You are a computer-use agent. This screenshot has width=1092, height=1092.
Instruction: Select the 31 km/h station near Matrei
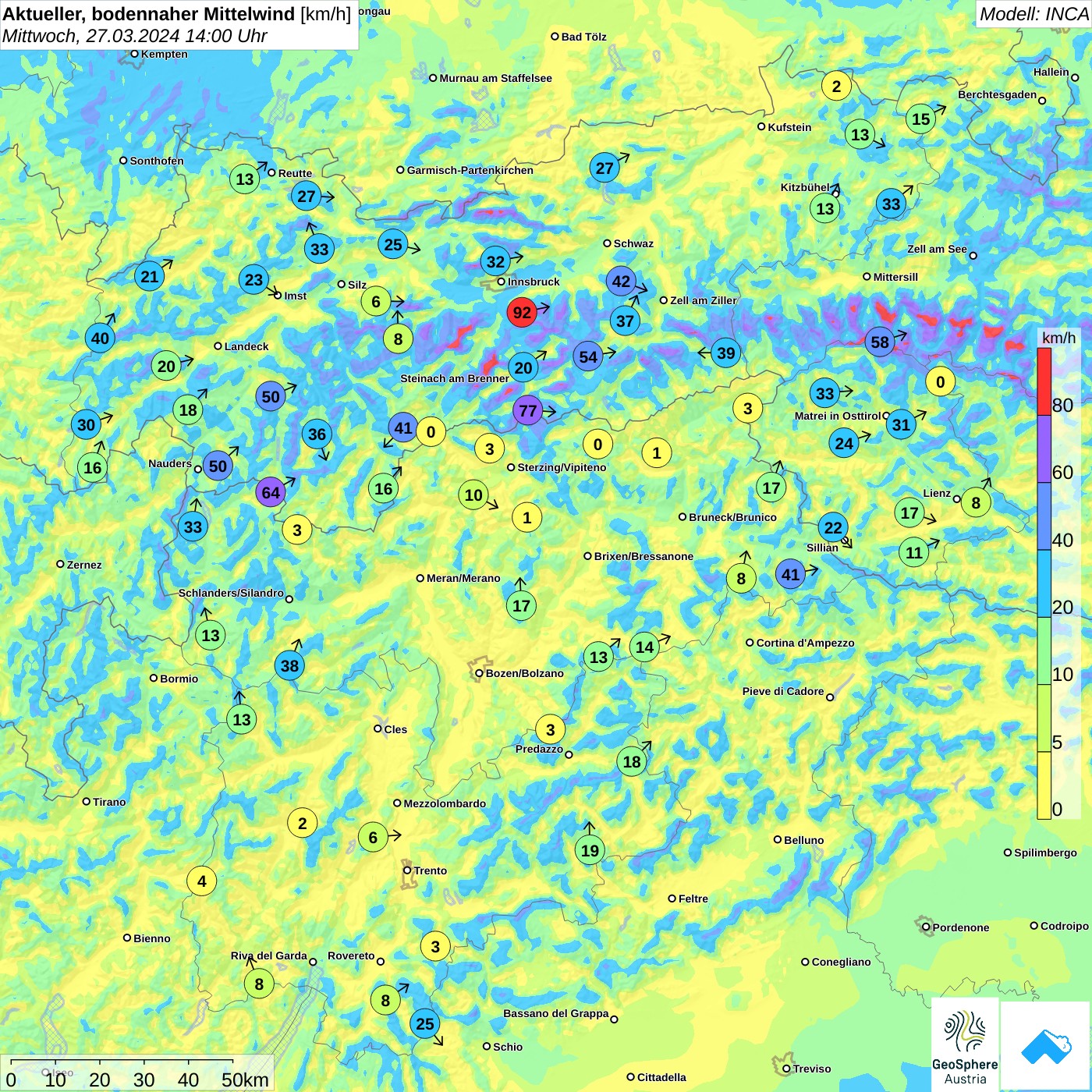901,424
